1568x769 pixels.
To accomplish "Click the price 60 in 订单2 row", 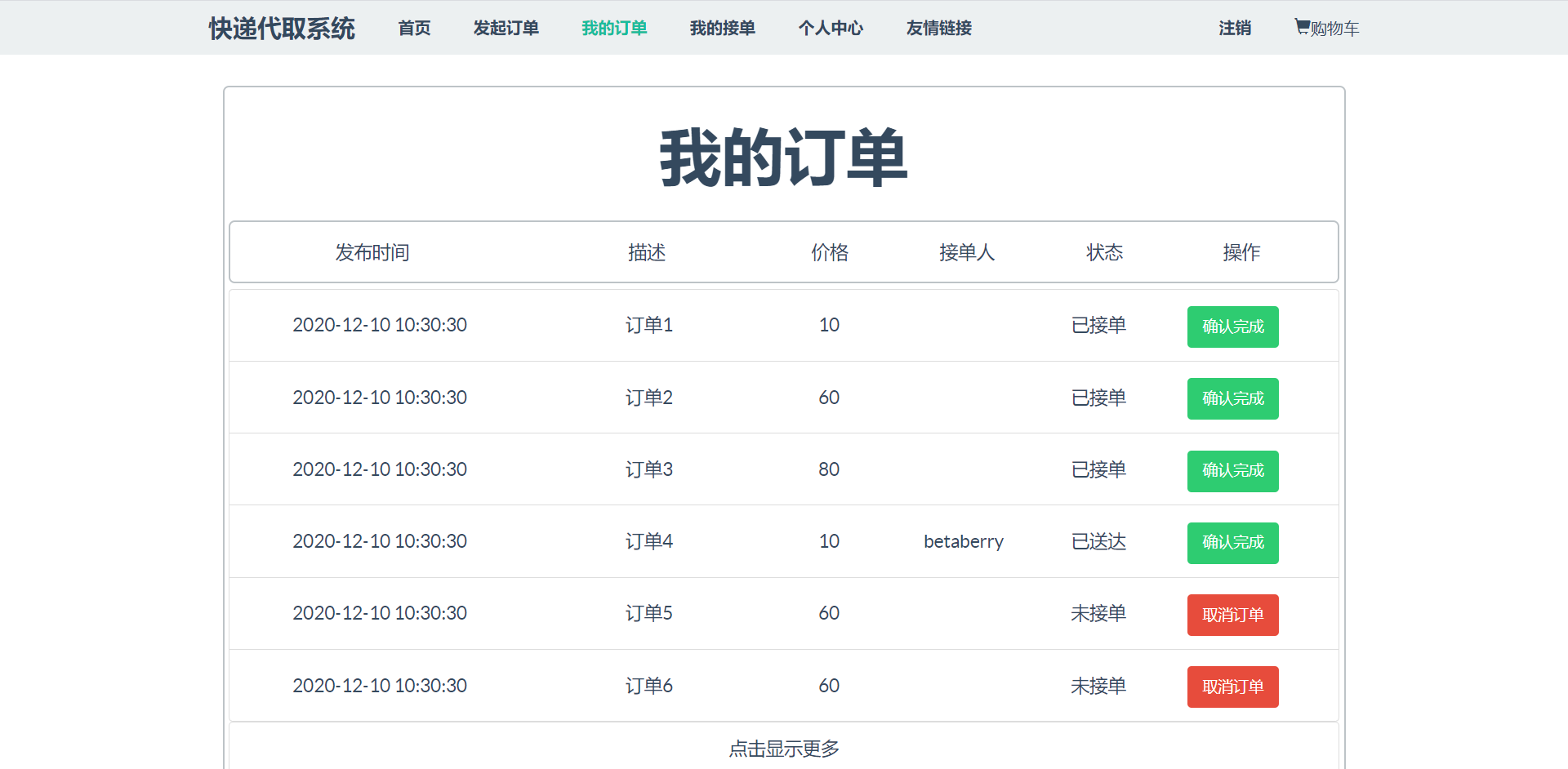I will click(x=829, y=398).
